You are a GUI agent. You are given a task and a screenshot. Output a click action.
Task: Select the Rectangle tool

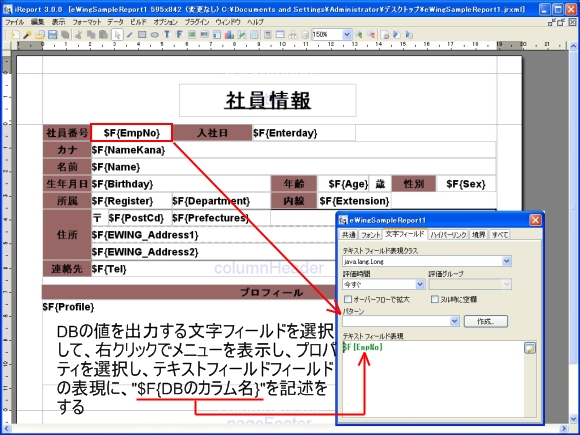142,35
